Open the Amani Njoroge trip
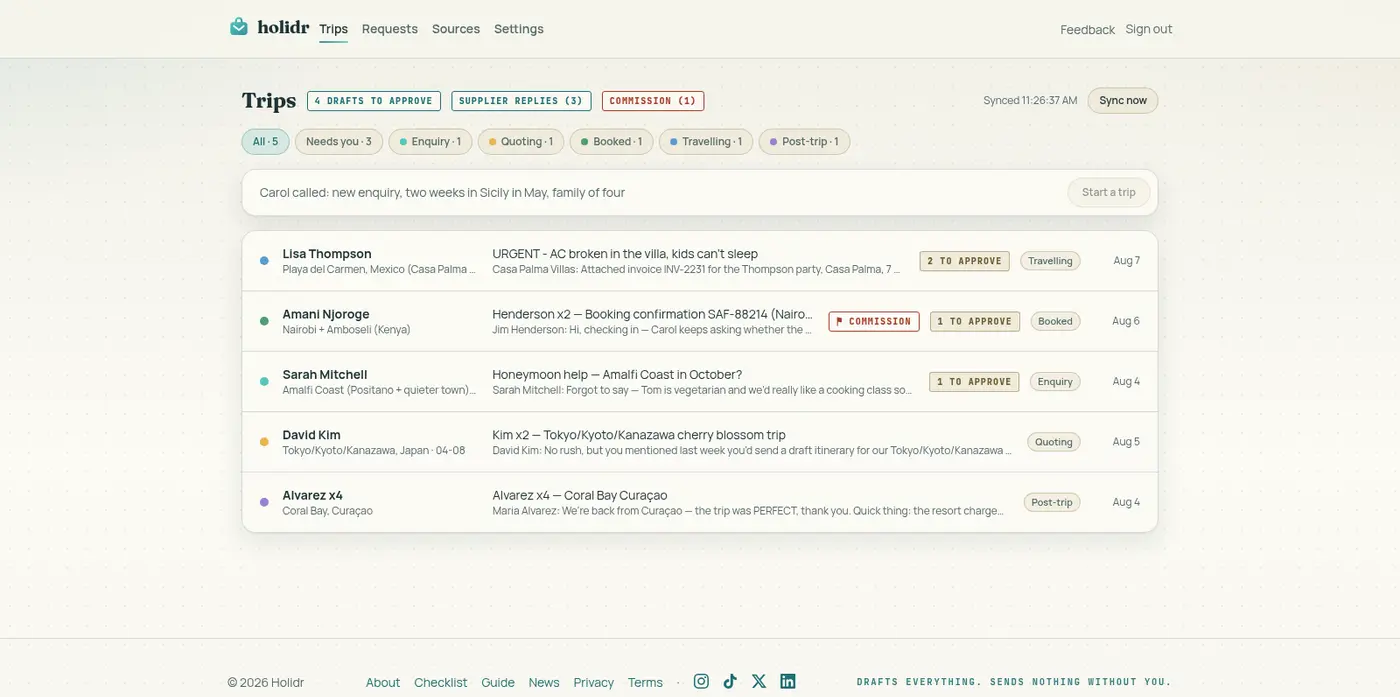Screen dimensions: 1400x697 click(x=700, y=321)
